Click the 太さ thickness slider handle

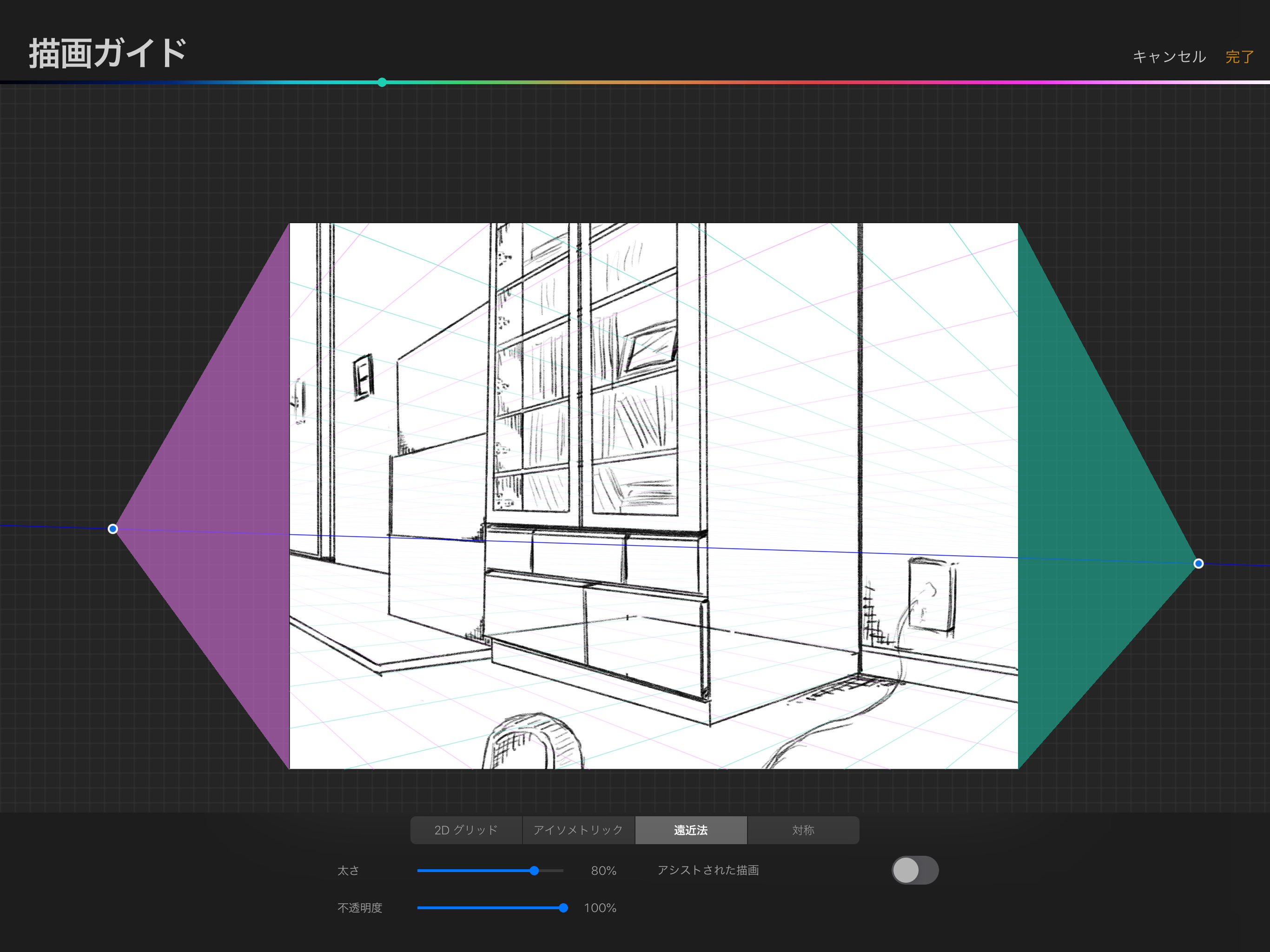tap(534, 871)
